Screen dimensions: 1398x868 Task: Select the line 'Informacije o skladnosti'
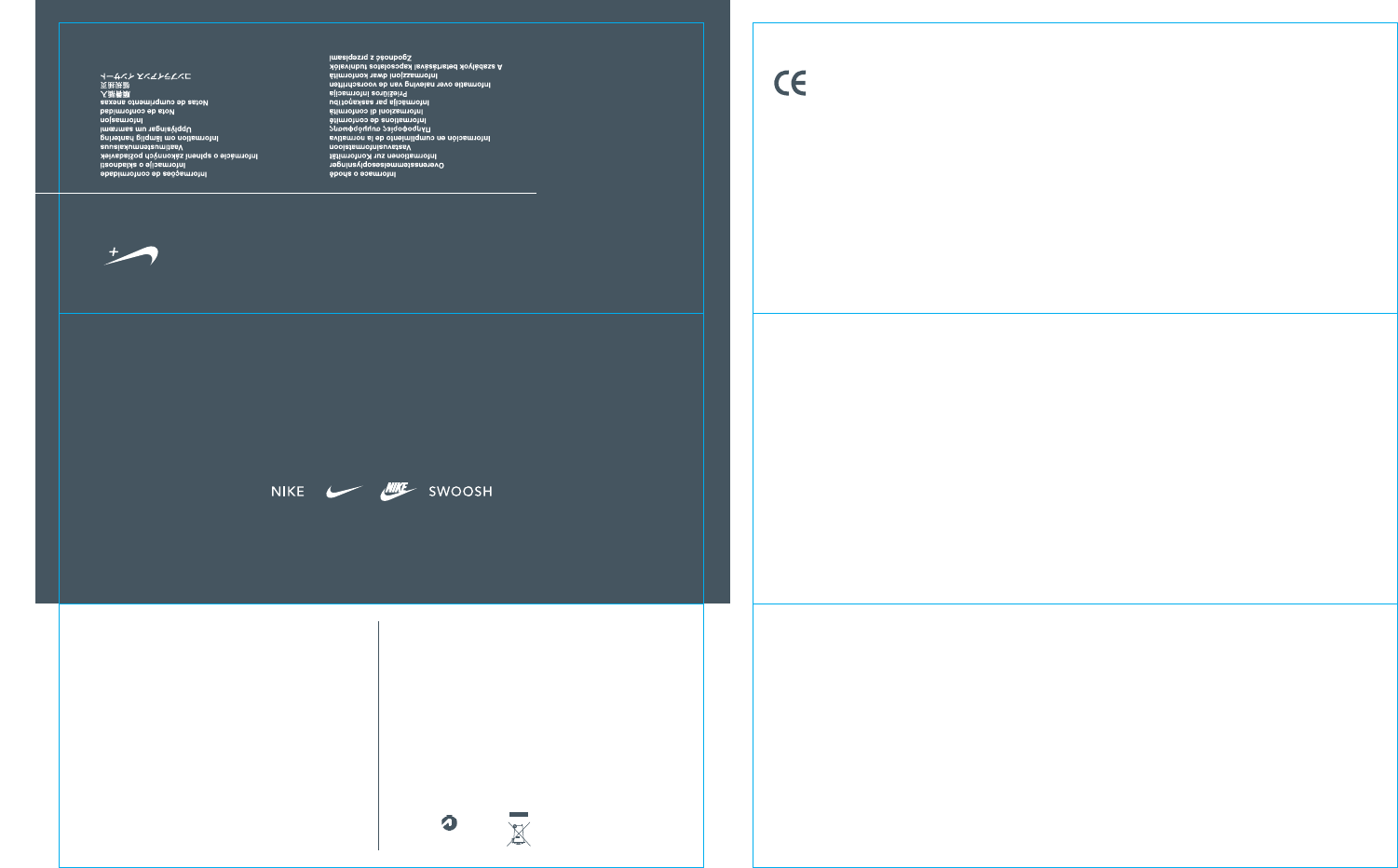tap(143, 165)
